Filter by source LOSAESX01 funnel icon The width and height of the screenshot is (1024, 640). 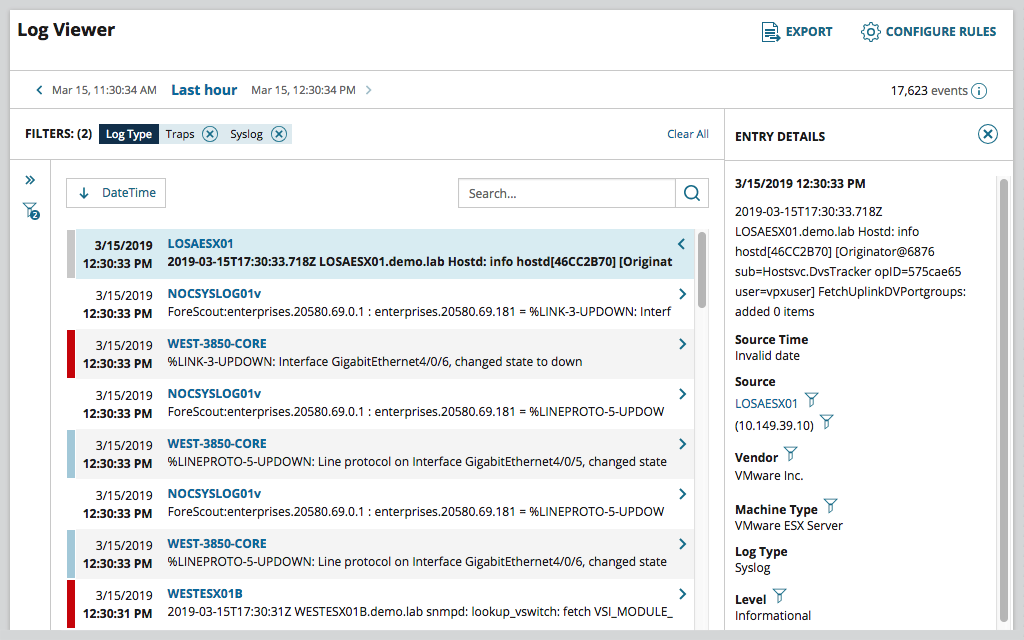pos(811,401)
